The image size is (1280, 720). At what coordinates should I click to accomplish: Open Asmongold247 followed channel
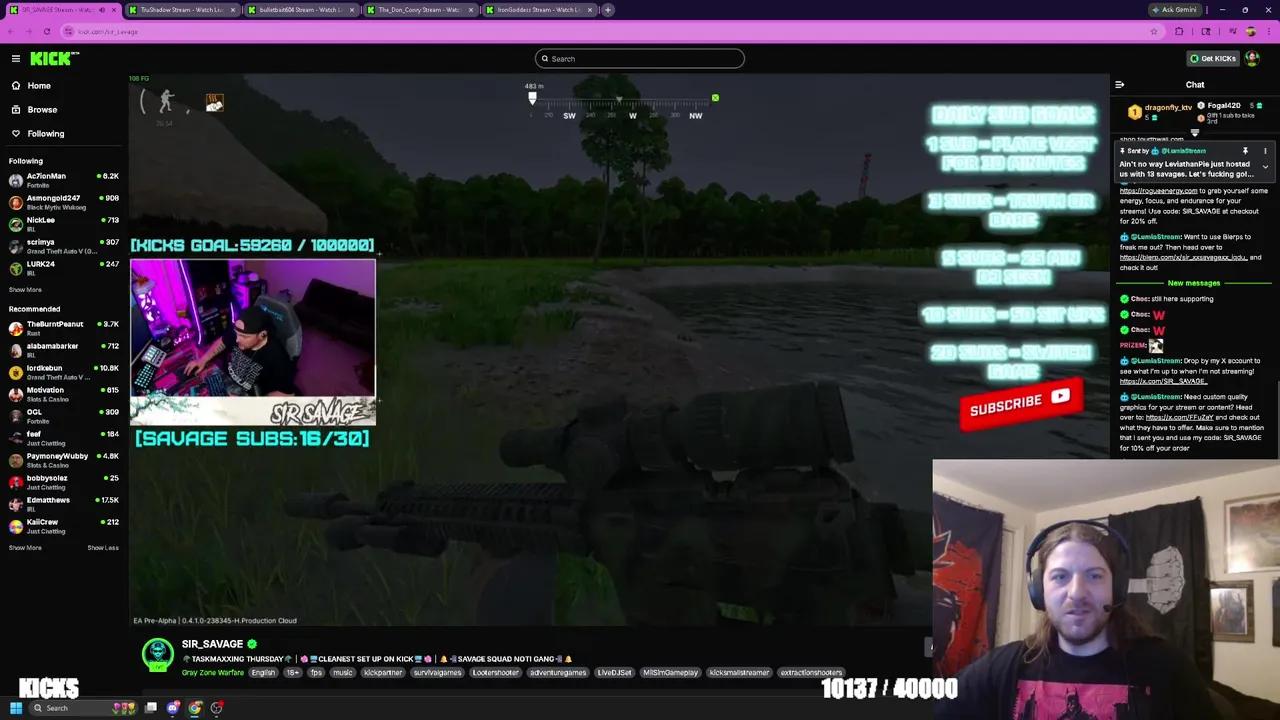[x=62, y=202]
